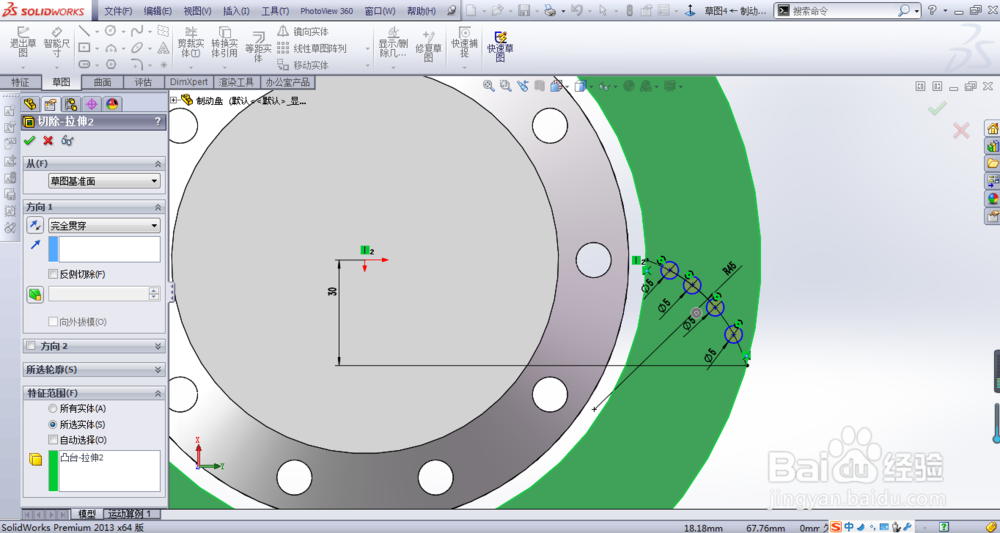Click draft on/off button
The width and height of the screenshot is (1000, 533).
click(x=35, y=294)
